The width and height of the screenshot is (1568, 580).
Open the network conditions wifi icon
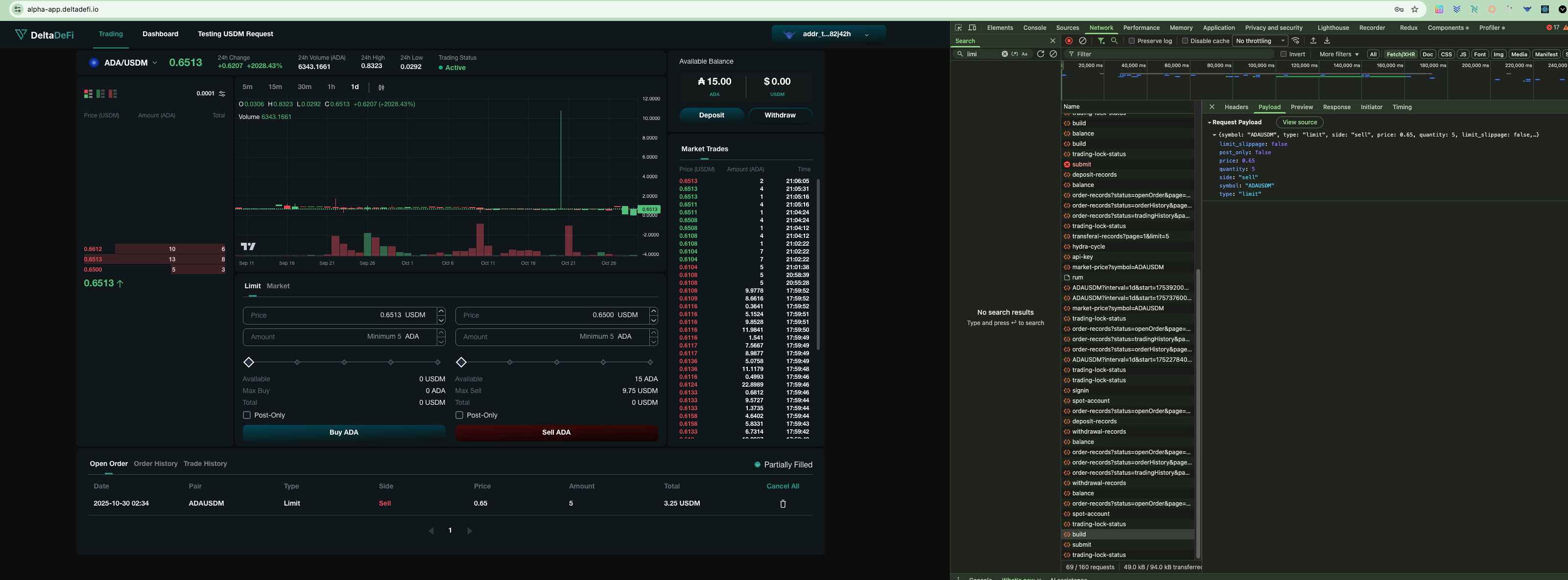click(1296, 41)
